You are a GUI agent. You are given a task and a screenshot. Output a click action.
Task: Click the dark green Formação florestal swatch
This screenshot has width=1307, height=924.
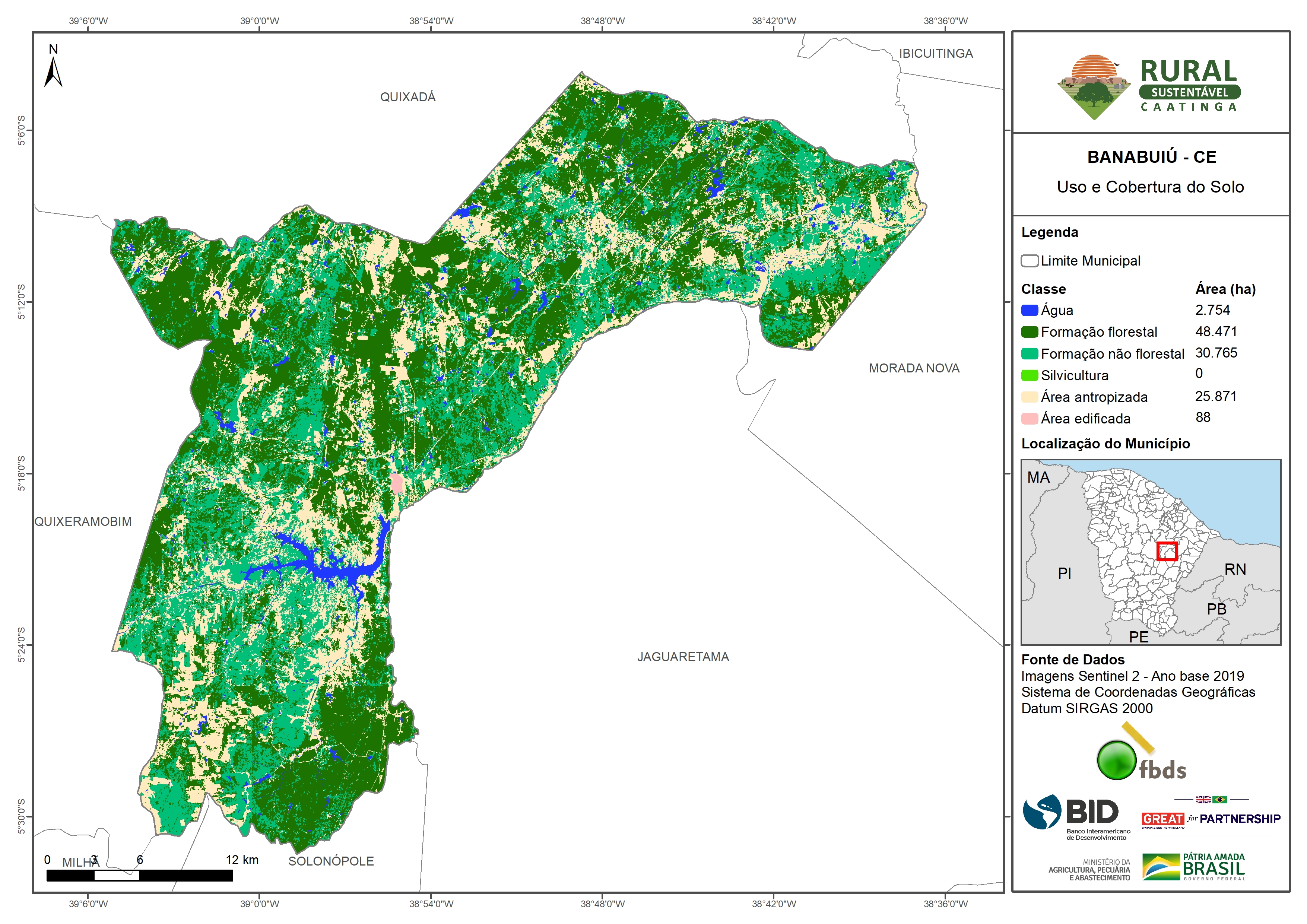[x=1029, y=332]
